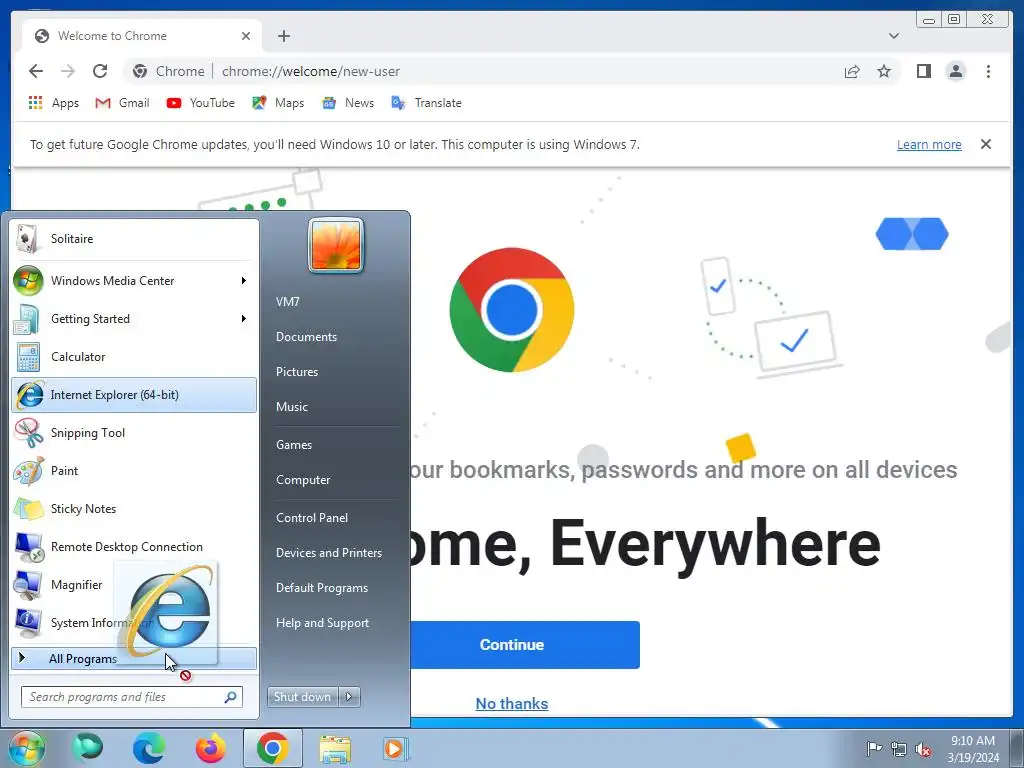This screenshot has width=1024, height=768.
Task: Launch Windows Media Center
Action: coord(133,281)
